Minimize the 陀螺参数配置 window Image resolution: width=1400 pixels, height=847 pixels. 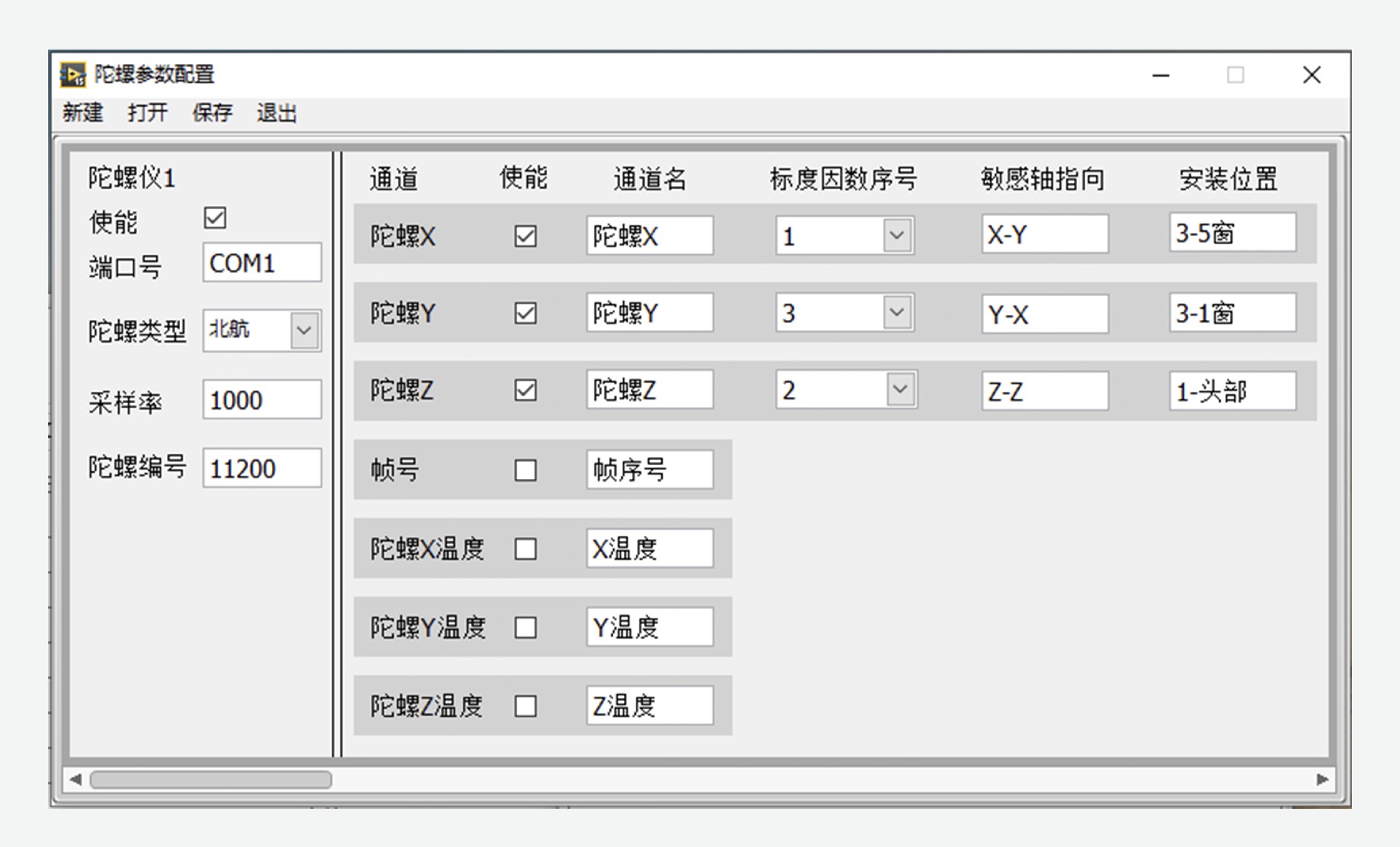click(1161, 75)
